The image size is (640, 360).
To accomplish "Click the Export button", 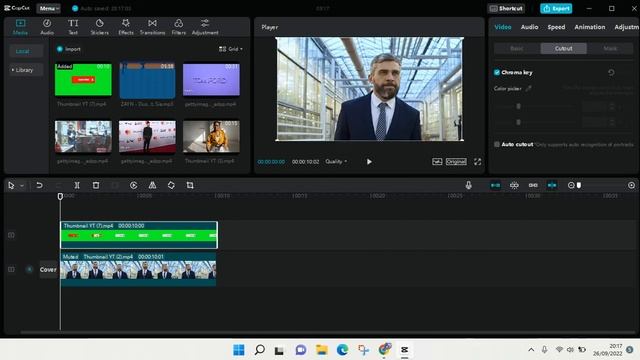I will pos(556,8).
